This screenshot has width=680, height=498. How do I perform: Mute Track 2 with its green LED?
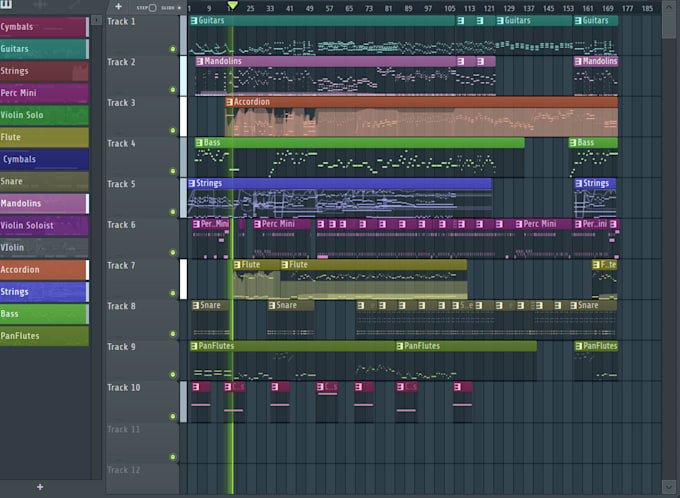pos(173,90)
